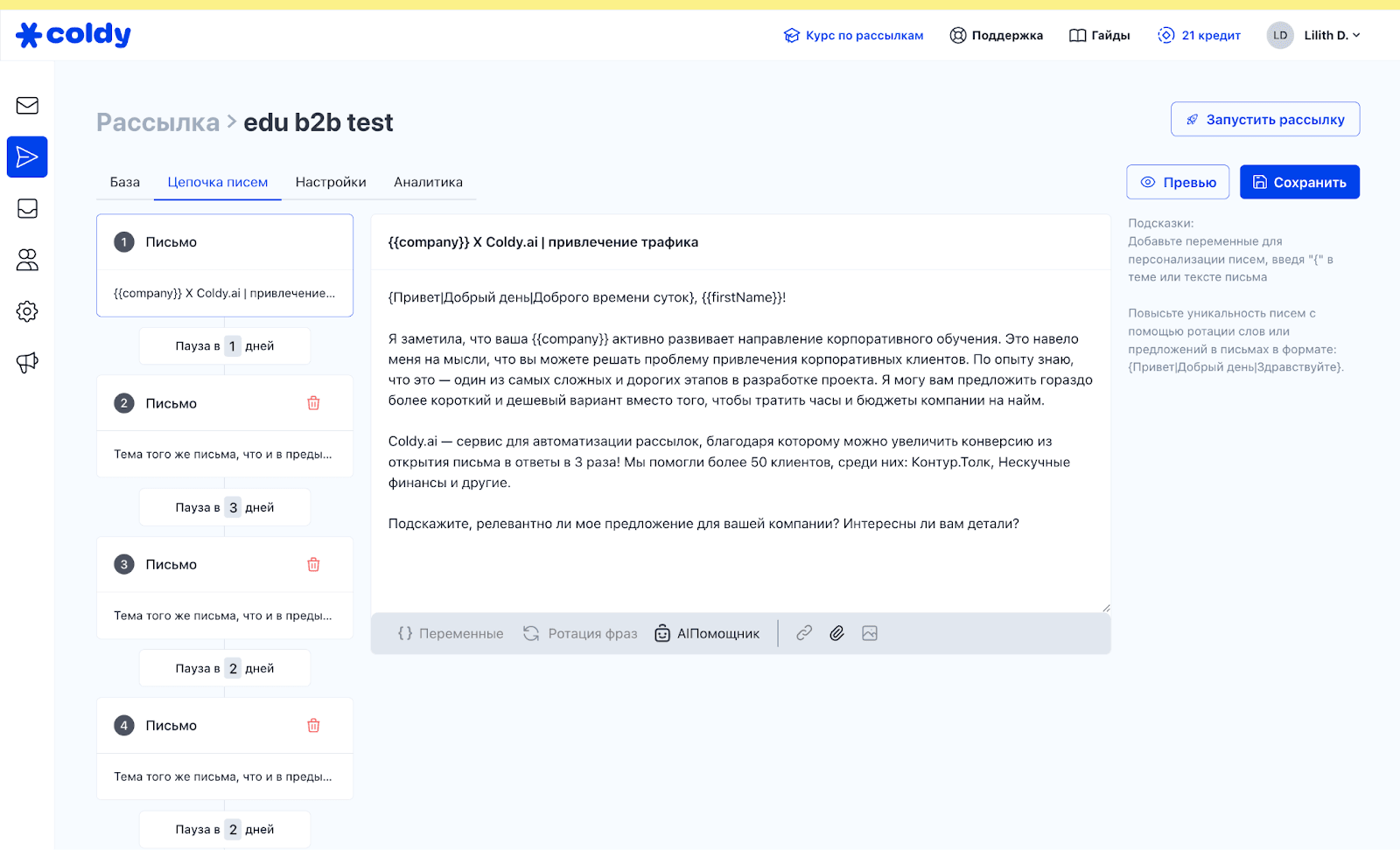Open the contacts people sidebar icon

click(x=27, y=260)
